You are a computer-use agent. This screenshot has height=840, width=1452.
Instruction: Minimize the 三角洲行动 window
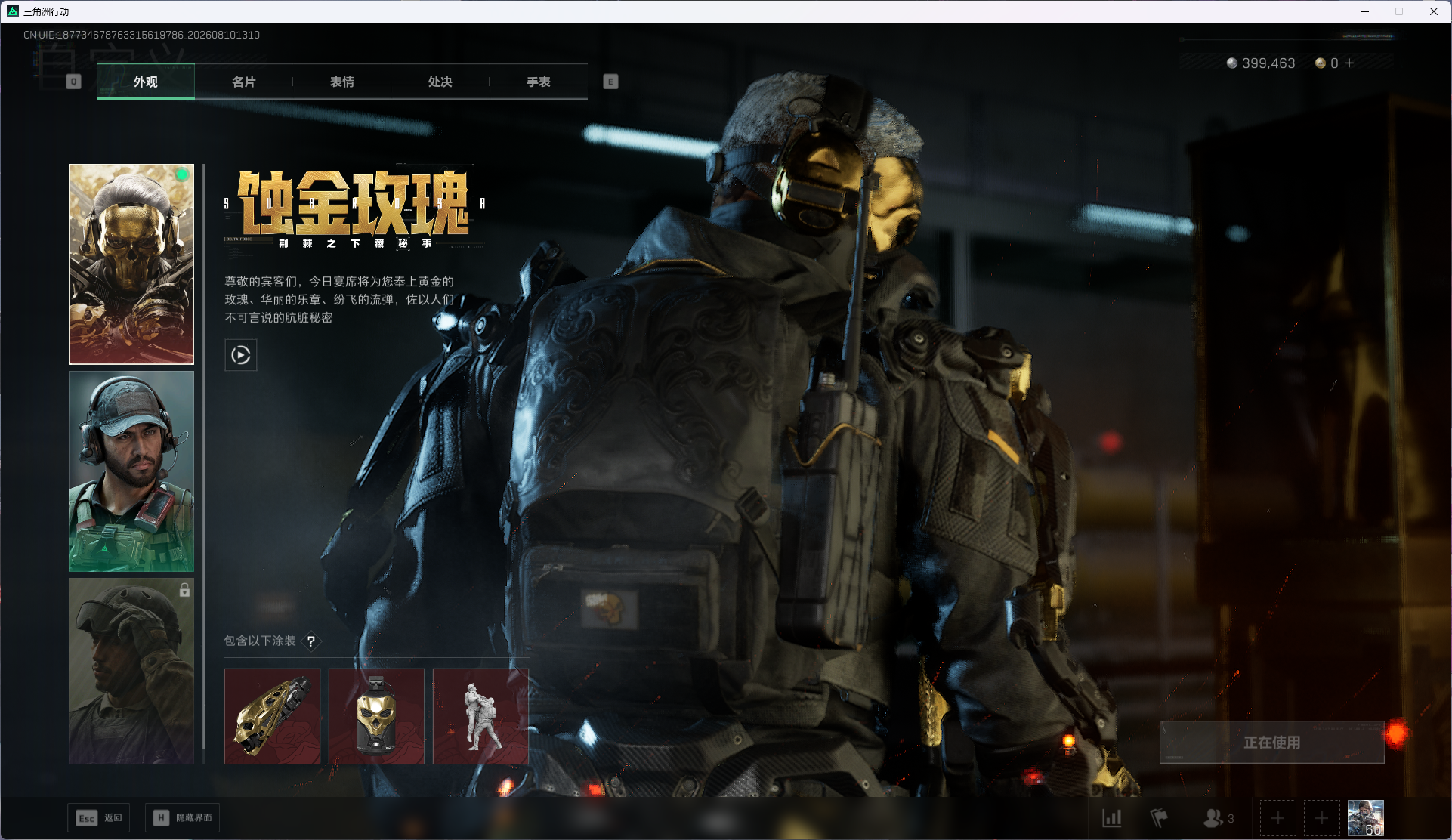click(x=1365, y=11)
